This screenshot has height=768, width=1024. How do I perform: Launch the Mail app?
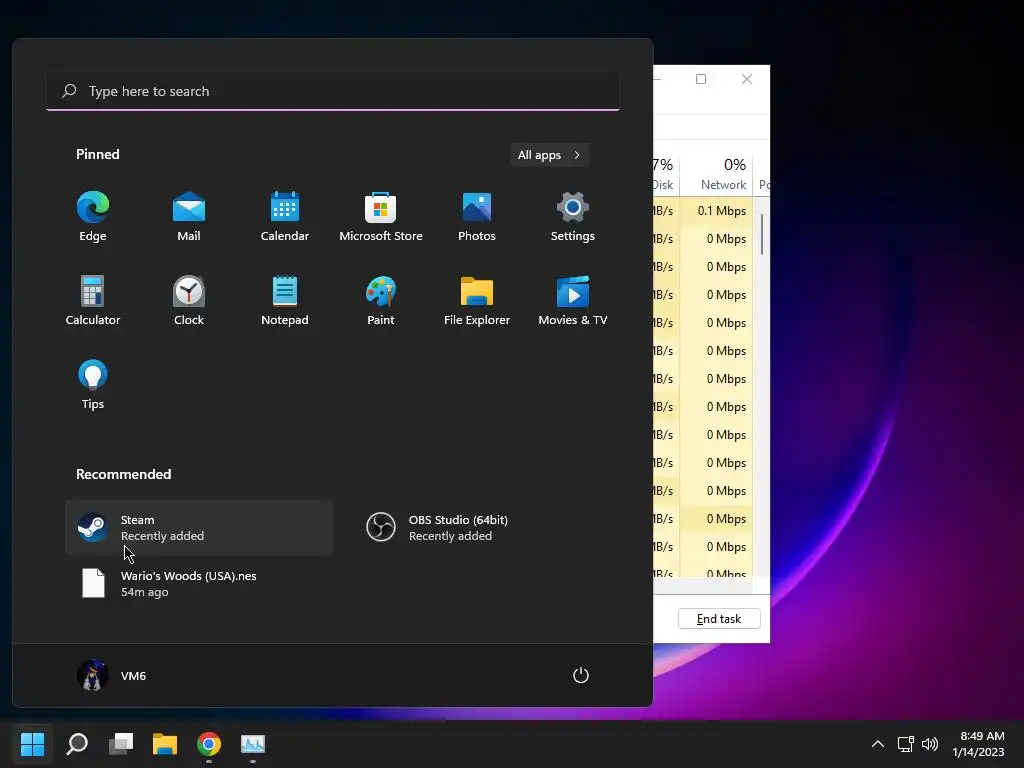point(189,217)
